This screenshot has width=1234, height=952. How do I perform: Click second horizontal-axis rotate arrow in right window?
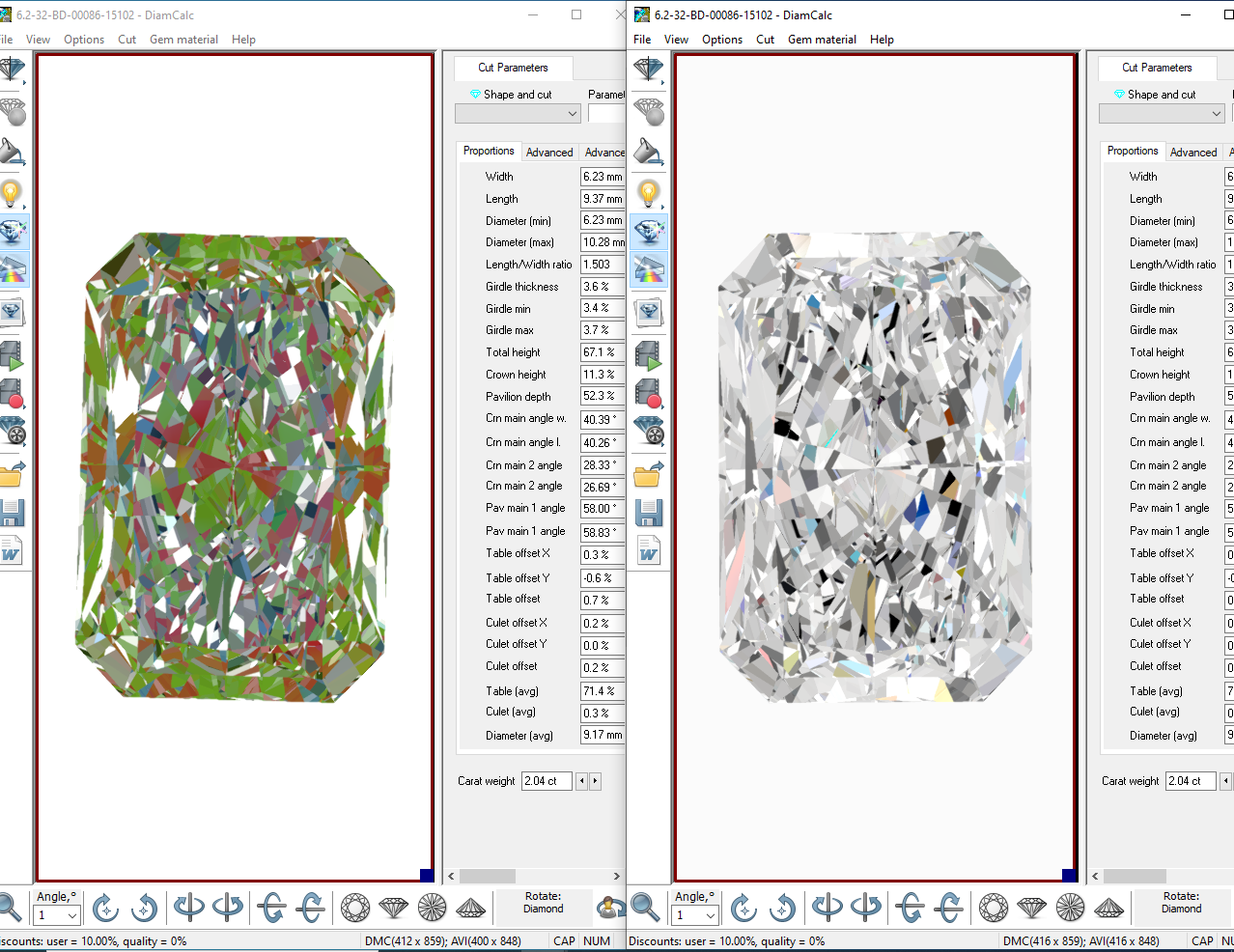click(x=949, y=908)
